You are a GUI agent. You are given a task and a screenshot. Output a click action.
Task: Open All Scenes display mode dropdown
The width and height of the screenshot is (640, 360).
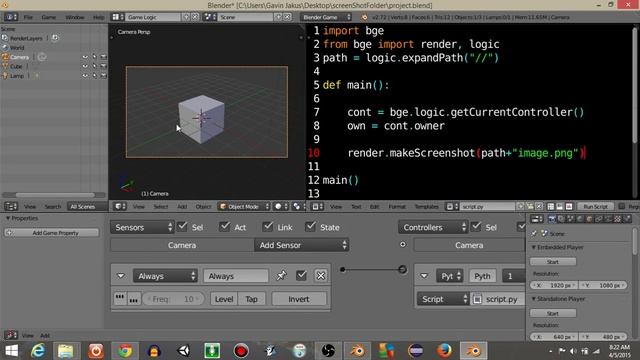(87, 207)
